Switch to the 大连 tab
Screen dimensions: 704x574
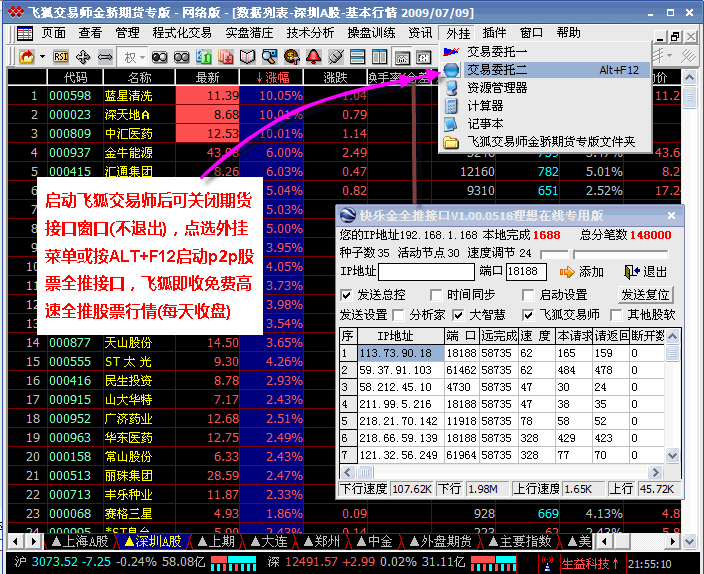[268, 541]
